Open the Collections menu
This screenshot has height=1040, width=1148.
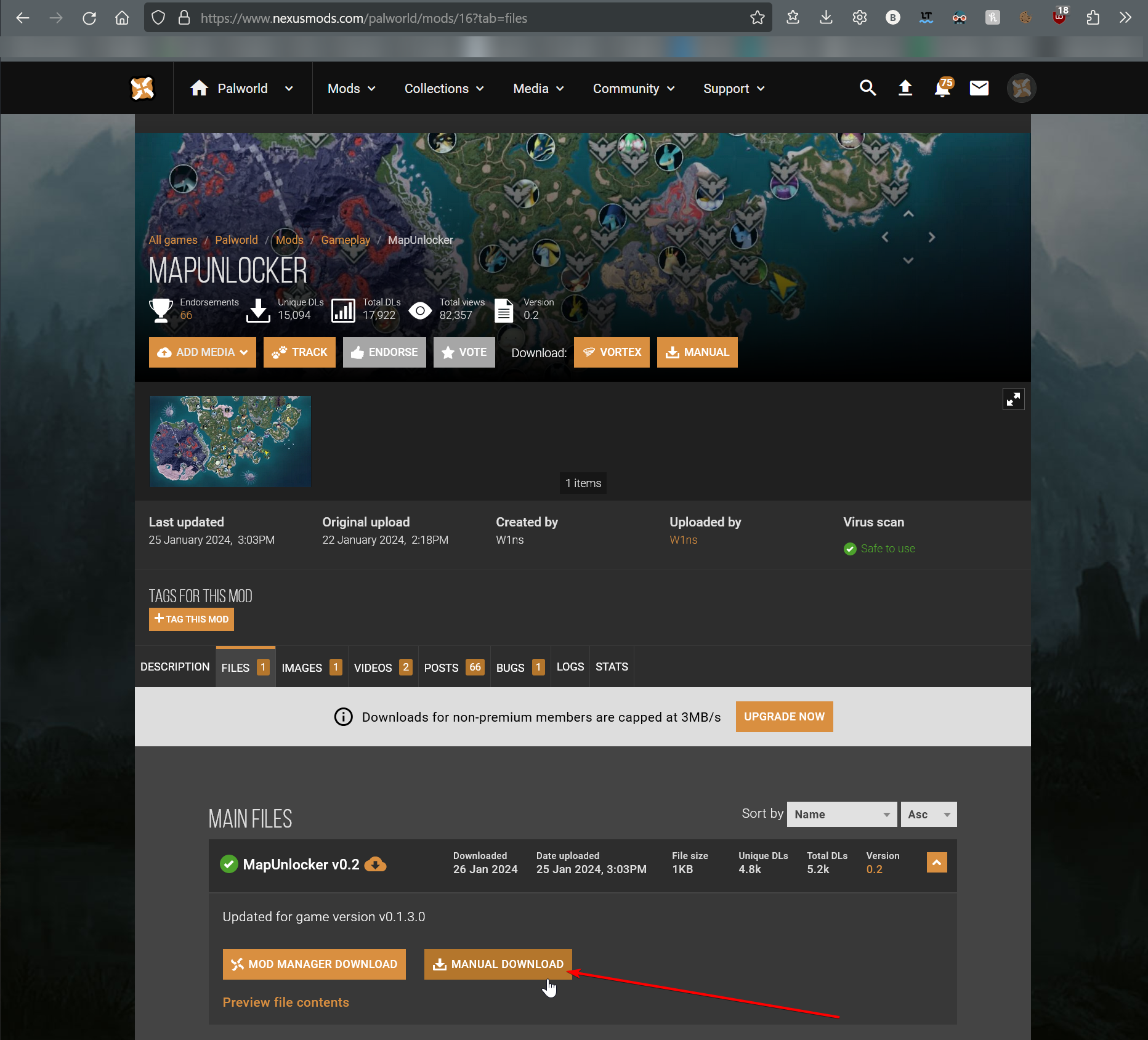[443, 89]
